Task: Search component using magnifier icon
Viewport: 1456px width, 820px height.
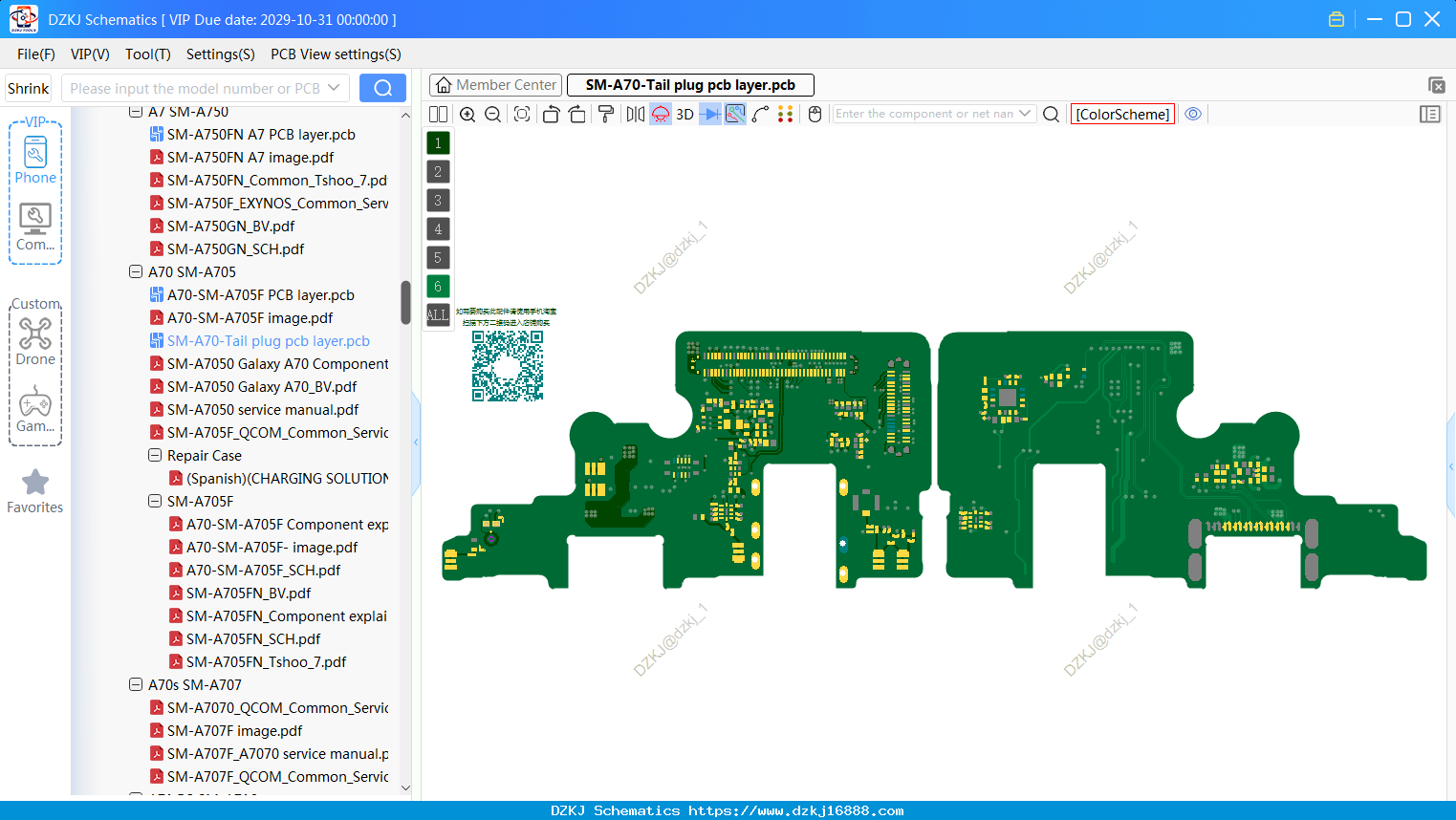Action: (1052, 115)
